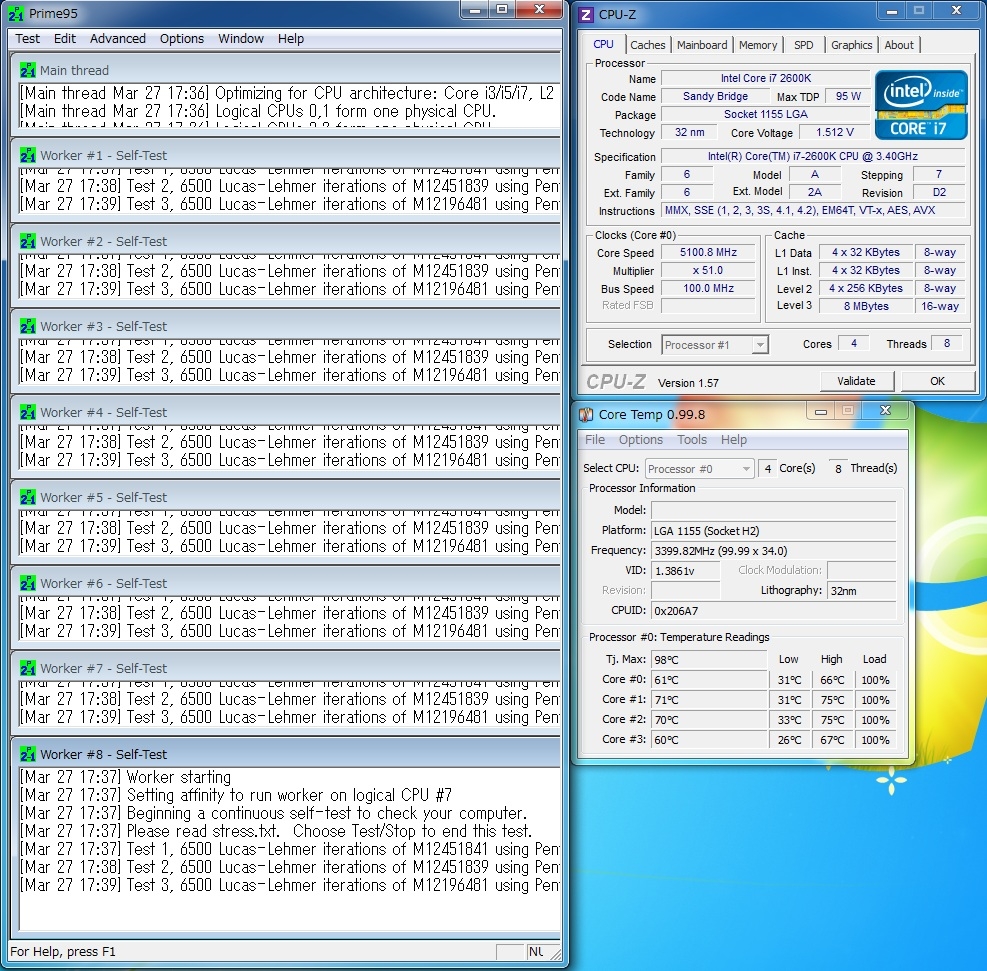
Task: Click the Prime95 status bar Help text
Action: click(63, 951)
